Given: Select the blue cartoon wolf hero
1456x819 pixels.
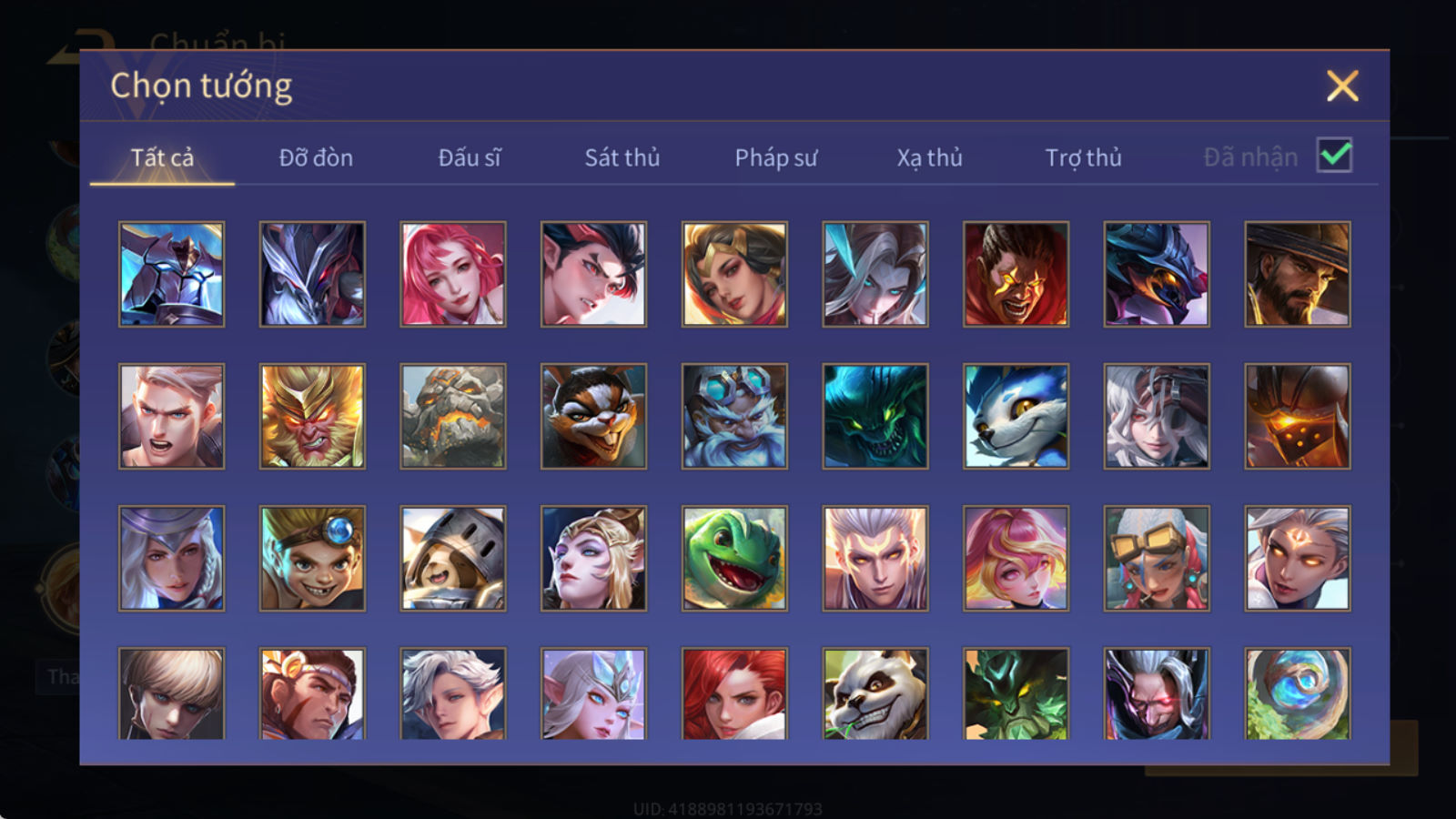Looking at the screenshot, I should pyautogui.click(x=1016, y=416).
